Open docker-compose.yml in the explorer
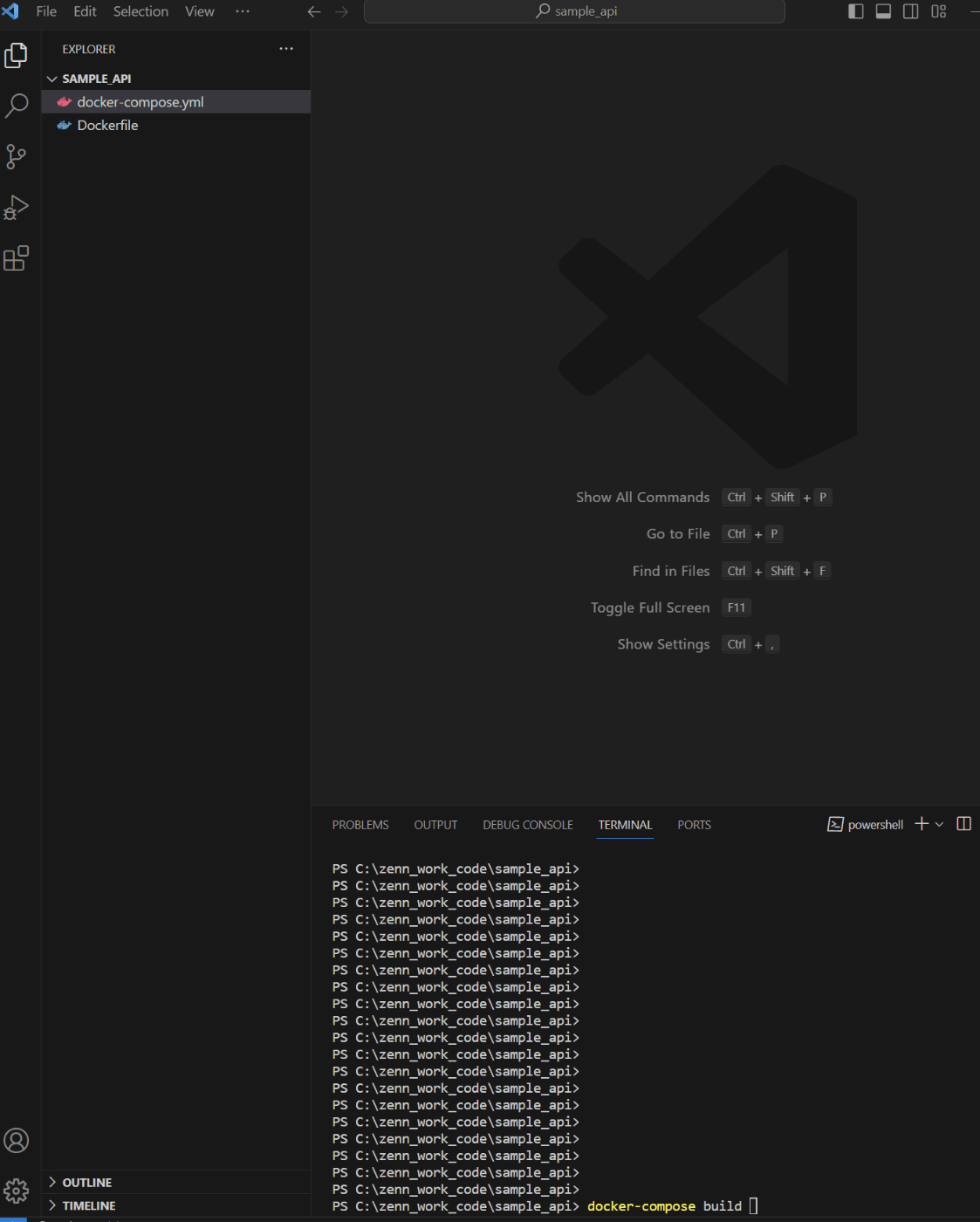The width and height of the screenshot is (980, 1222). pyautogui.click(x=175, y=102)
